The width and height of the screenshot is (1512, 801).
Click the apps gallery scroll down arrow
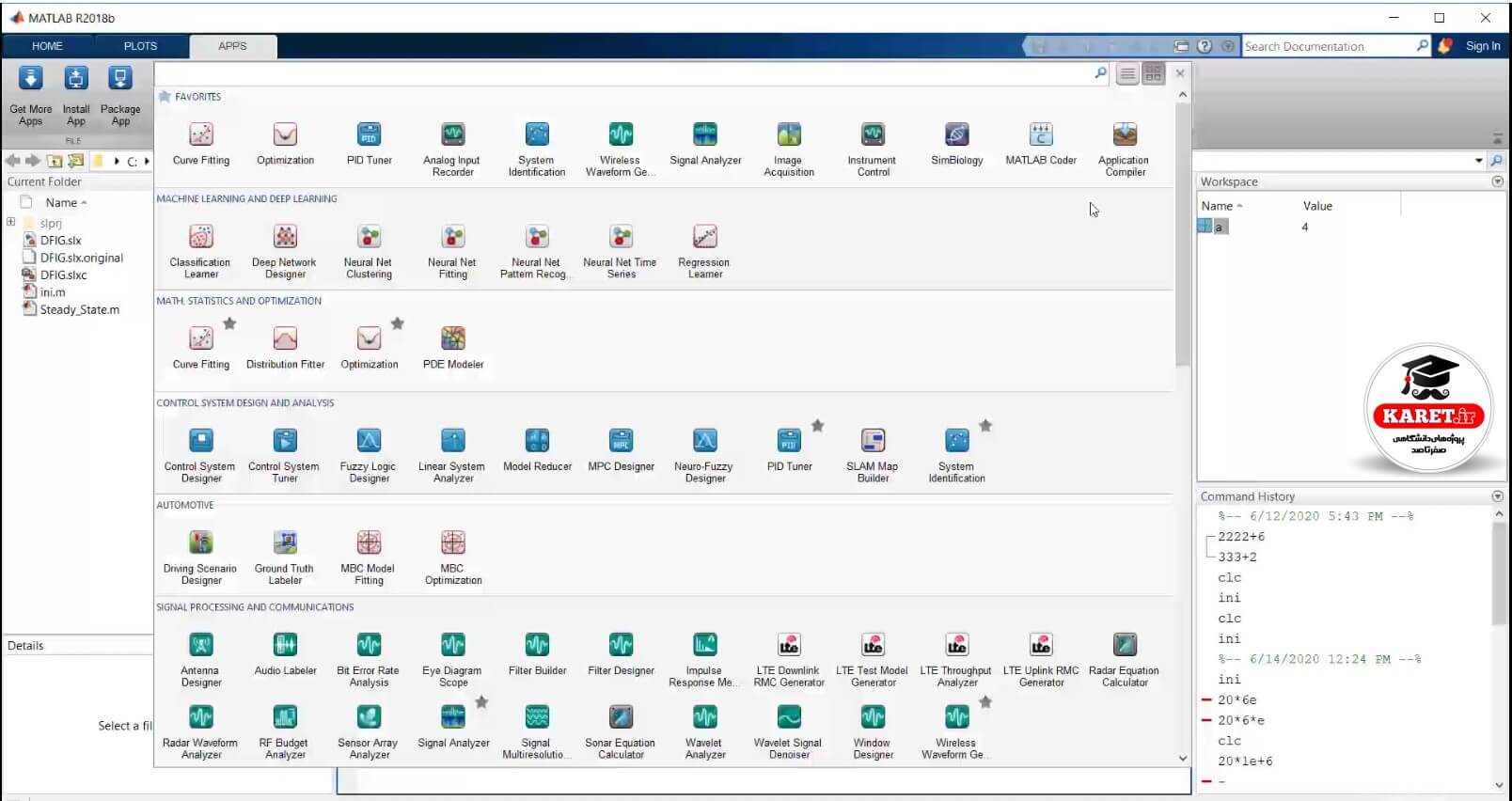click(1183, 758)
